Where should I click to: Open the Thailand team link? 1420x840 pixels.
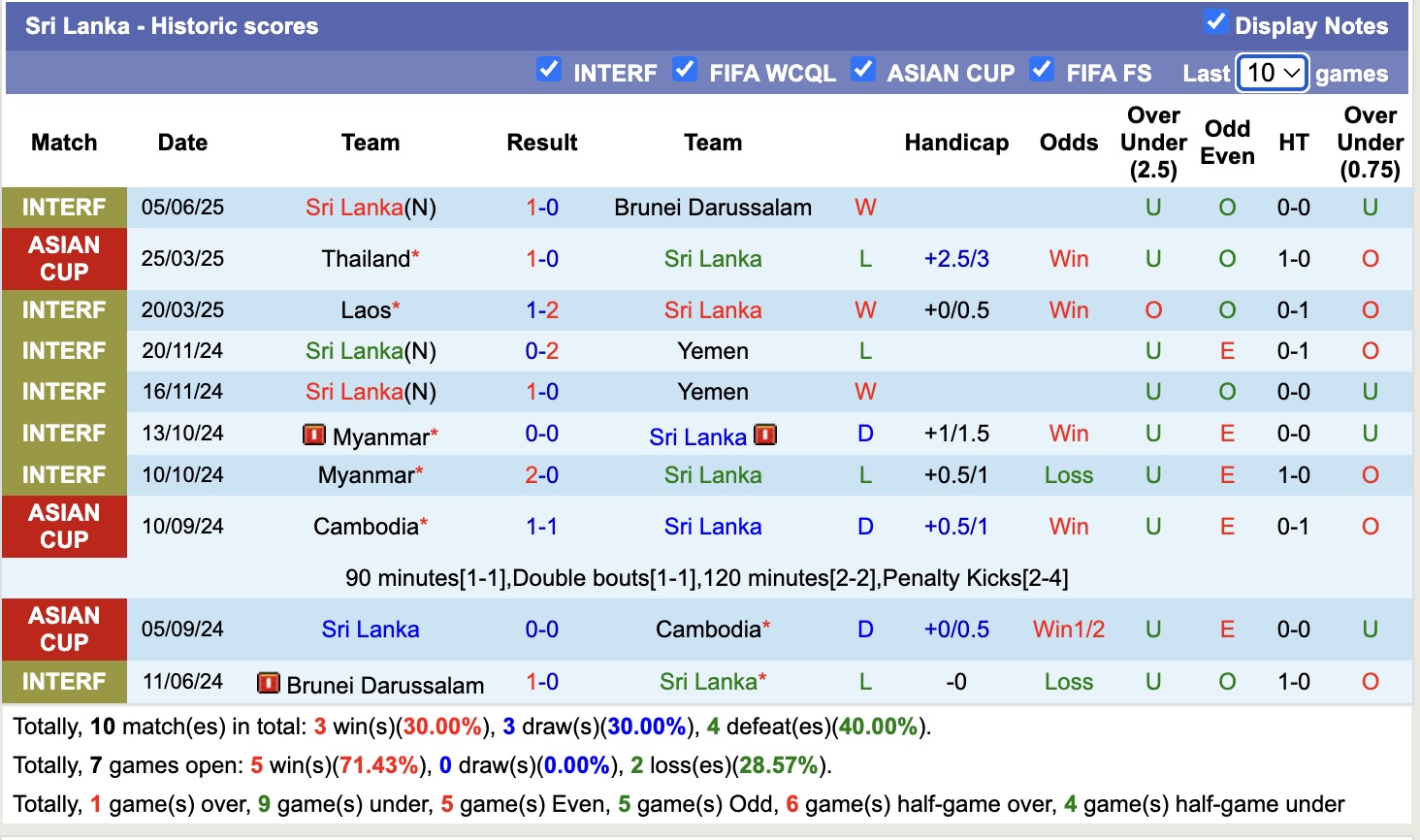point(366,259)
